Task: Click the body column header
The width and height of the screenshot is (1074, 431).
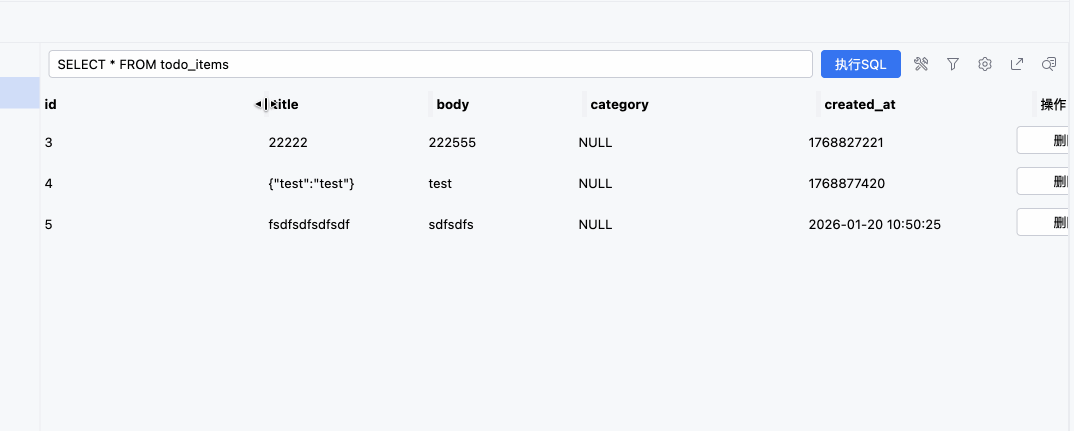Action: pyautogui.click(x=453, y=104)
